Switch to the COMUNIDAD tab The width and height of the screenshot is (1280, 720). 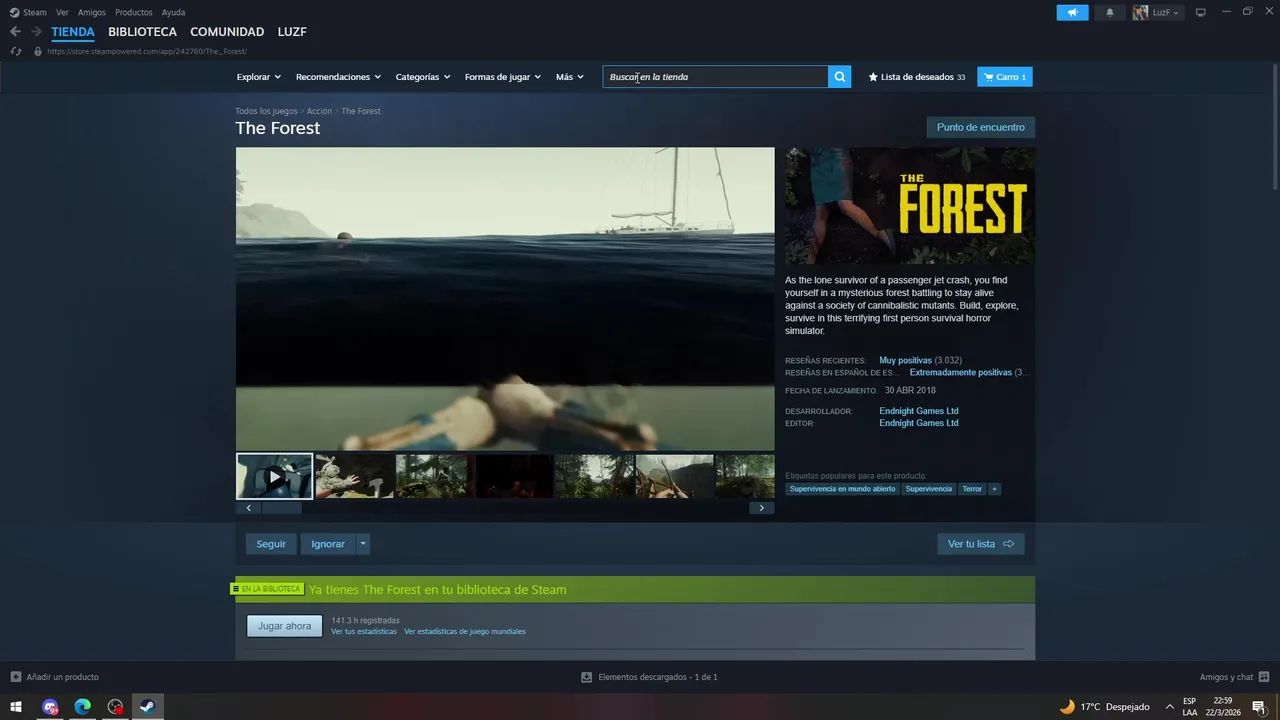point(227,32)
